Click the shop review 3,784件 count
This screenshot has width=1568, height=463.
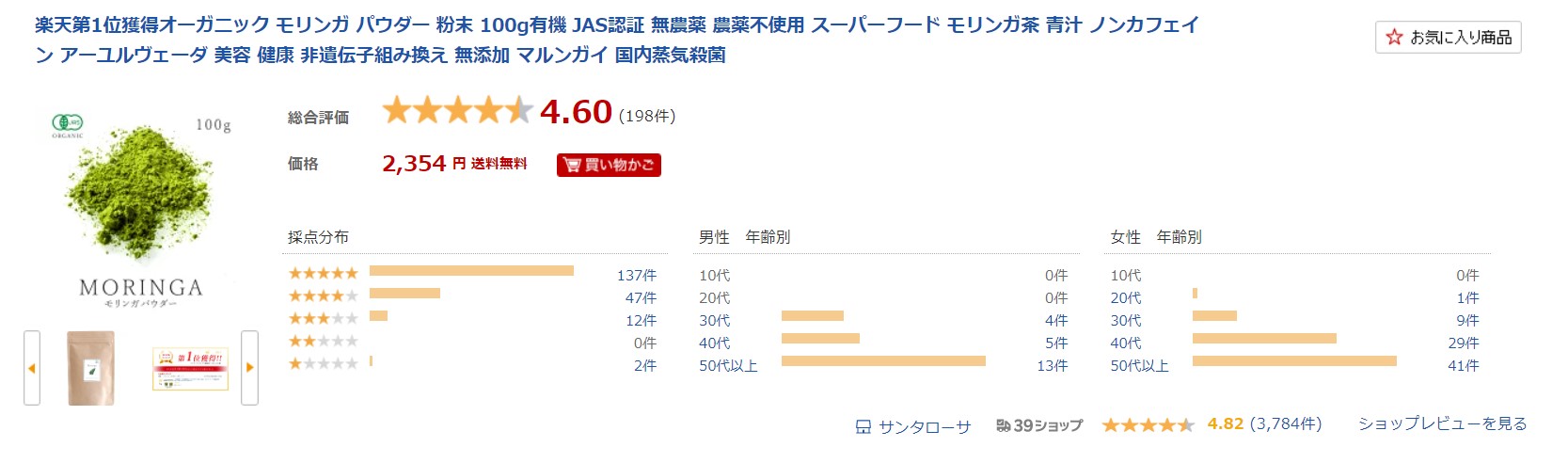(1286, 423)
